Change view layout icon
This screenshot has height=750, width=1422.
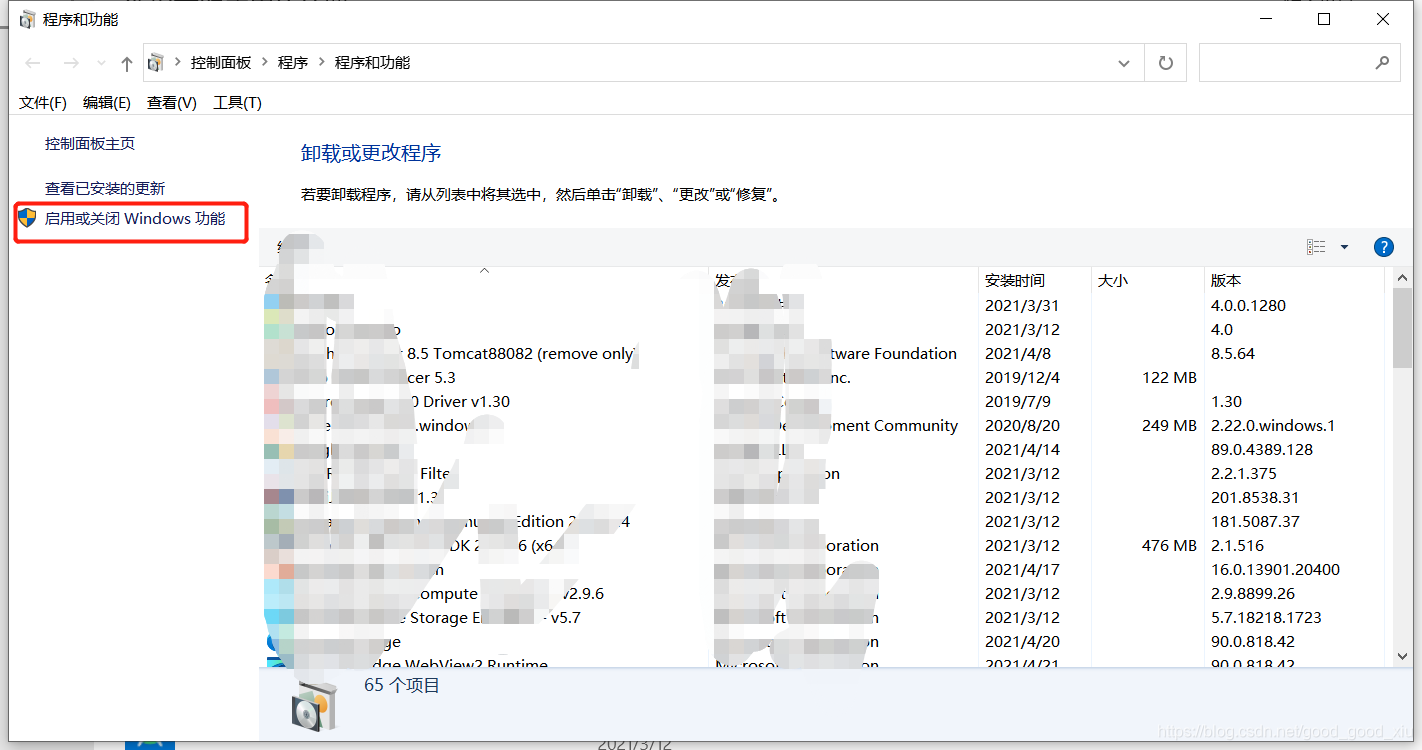click(x=1316, y=247)
